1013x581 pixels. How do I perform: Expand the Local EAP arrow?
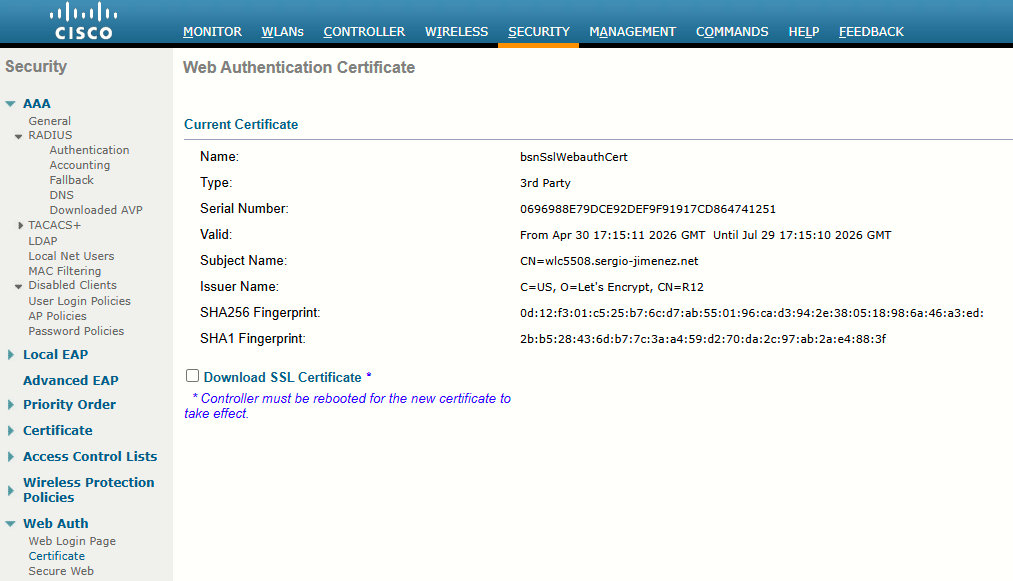pyautogui.click(x=10, y=355)
